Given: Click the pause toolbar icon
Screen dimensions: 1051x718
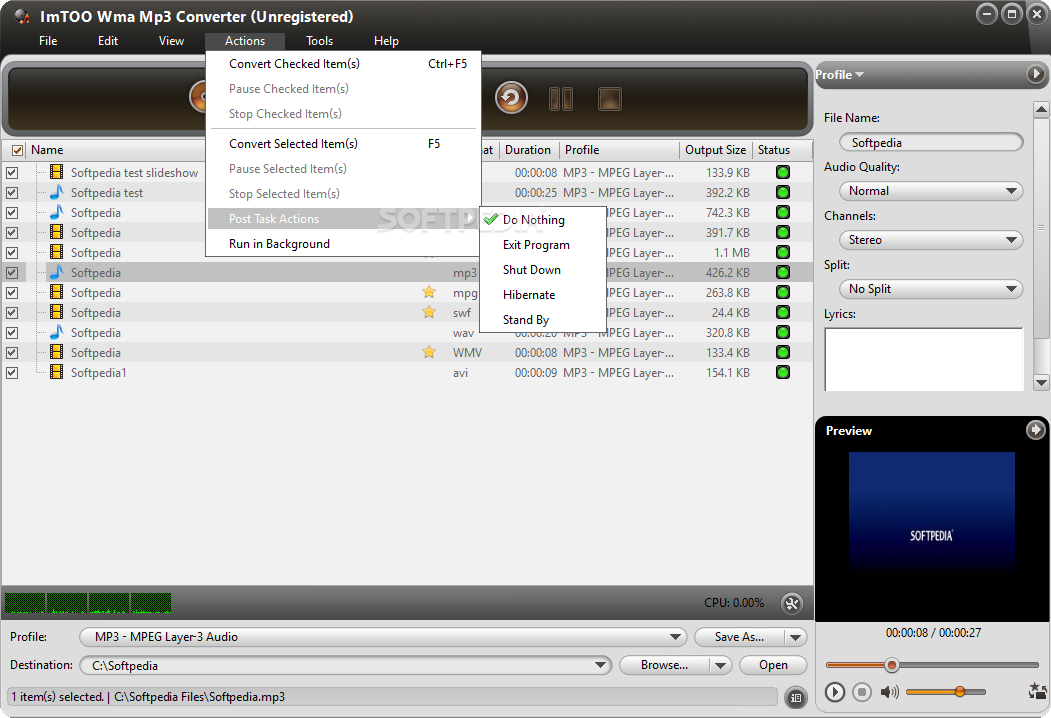Looking at the screenshot, I should point(560,99).
